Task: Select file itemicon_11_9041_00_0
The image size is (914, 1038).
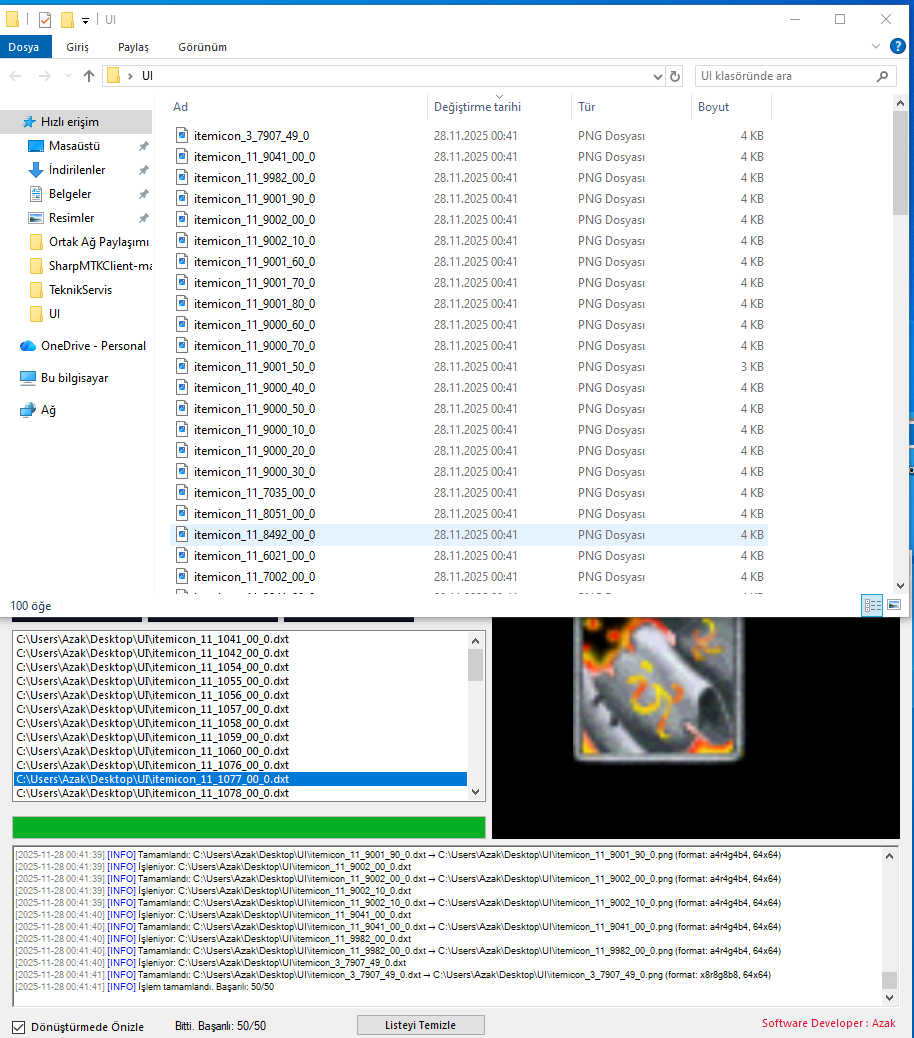Action: [x=254, y=157]
